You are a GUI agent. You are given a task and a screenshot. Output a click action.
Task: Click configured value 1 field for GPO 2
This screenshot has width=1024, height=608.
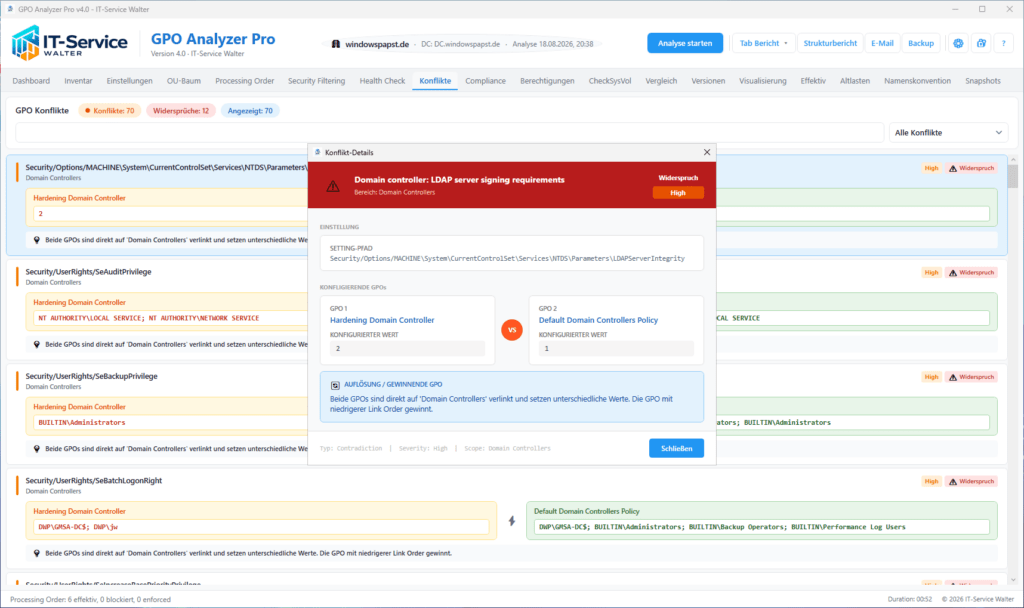coord(616,349)
